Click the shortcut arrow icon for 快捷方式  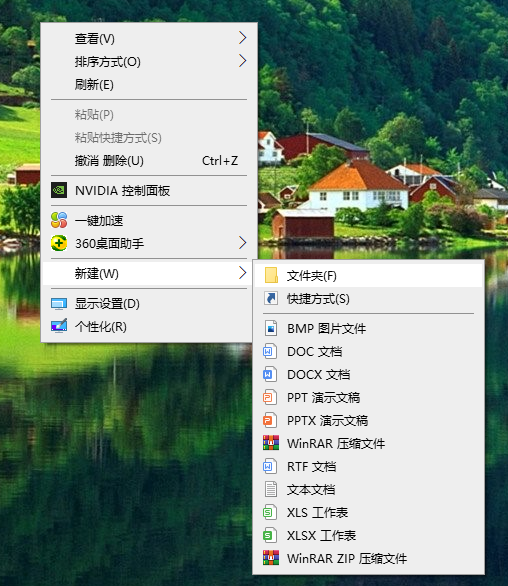pyautogui.click(x=271, y=298)
